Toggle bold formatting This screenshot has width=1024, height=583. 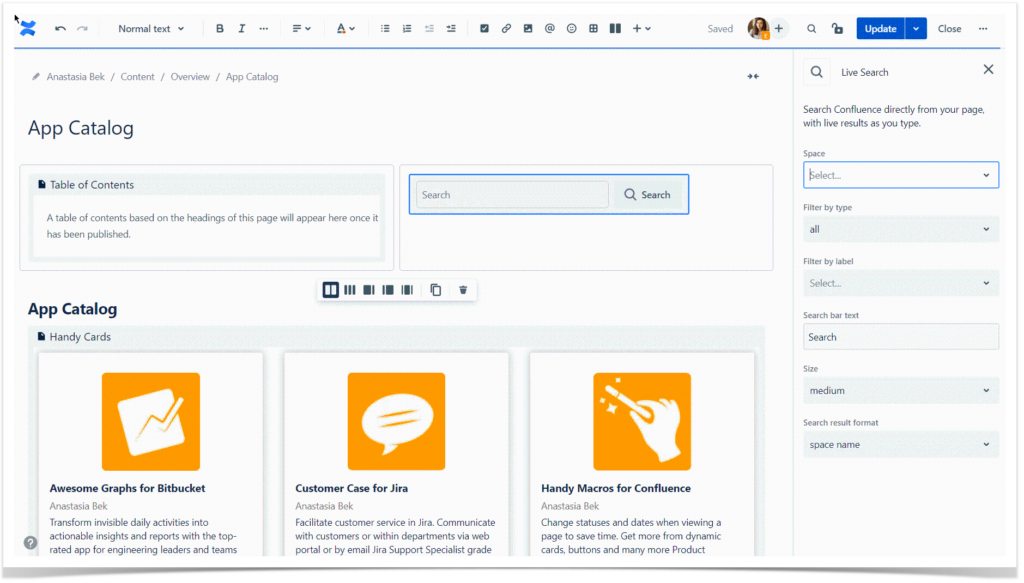(x=219, y=28)
